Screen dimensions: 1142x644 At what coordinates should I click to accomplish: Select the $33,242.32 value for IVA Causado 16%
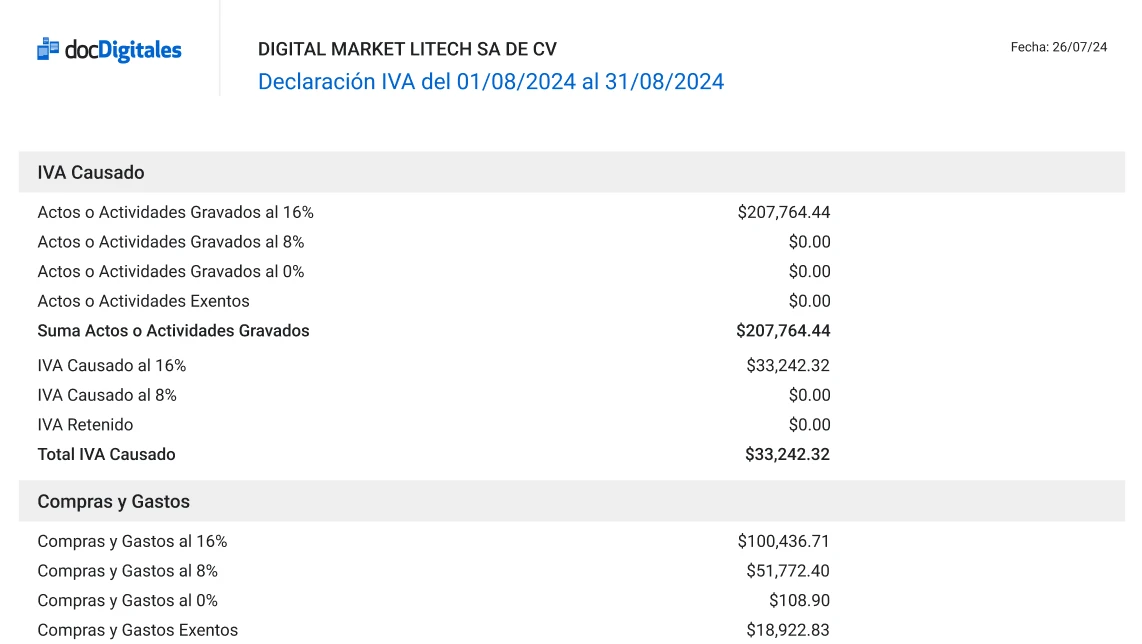click(x=787, y=366)
